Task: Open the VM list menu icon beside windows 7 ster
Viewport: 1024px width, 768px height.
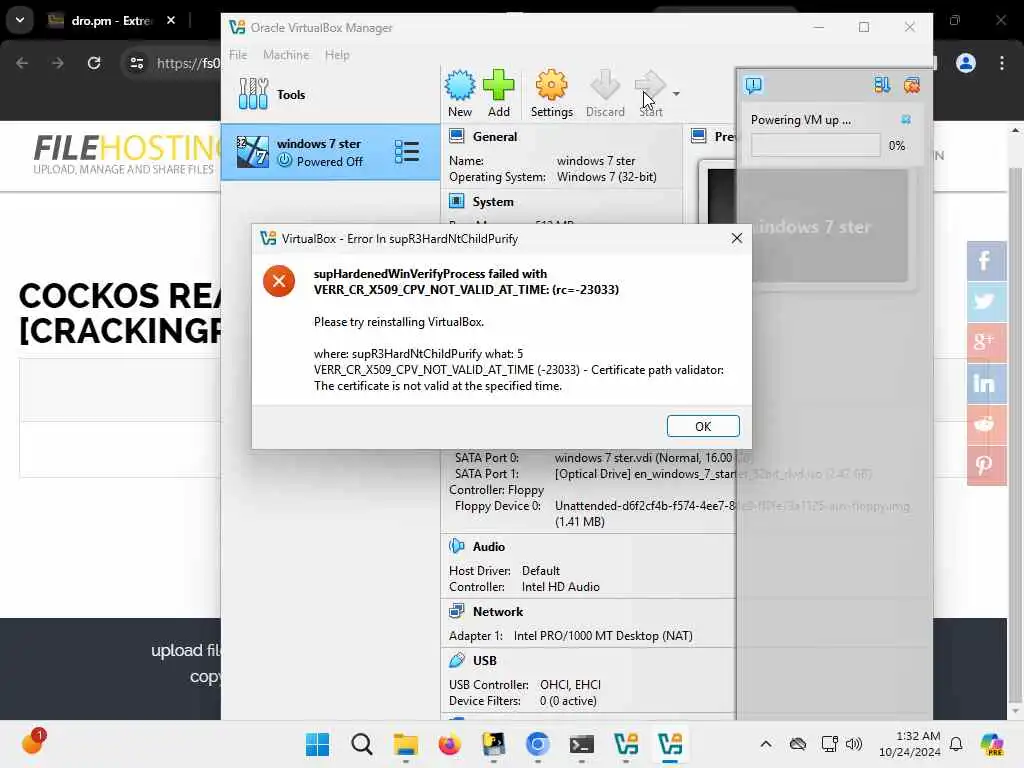Action: point(407,152)
